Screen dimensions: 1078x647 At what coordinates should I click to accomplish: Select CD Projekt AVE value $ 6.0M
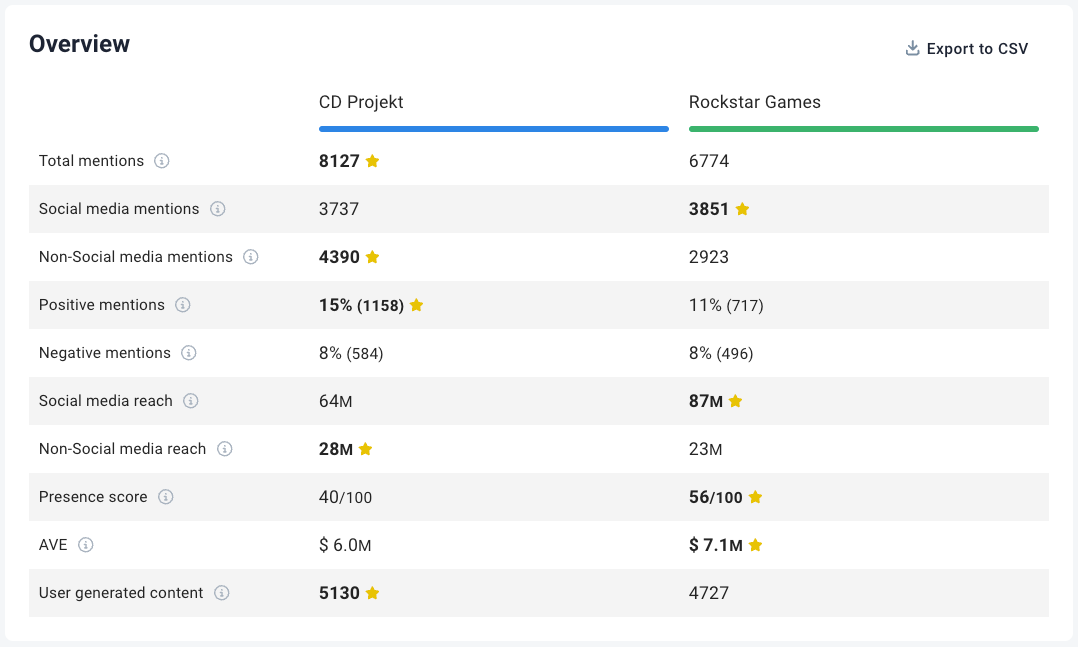click(345, 545)
